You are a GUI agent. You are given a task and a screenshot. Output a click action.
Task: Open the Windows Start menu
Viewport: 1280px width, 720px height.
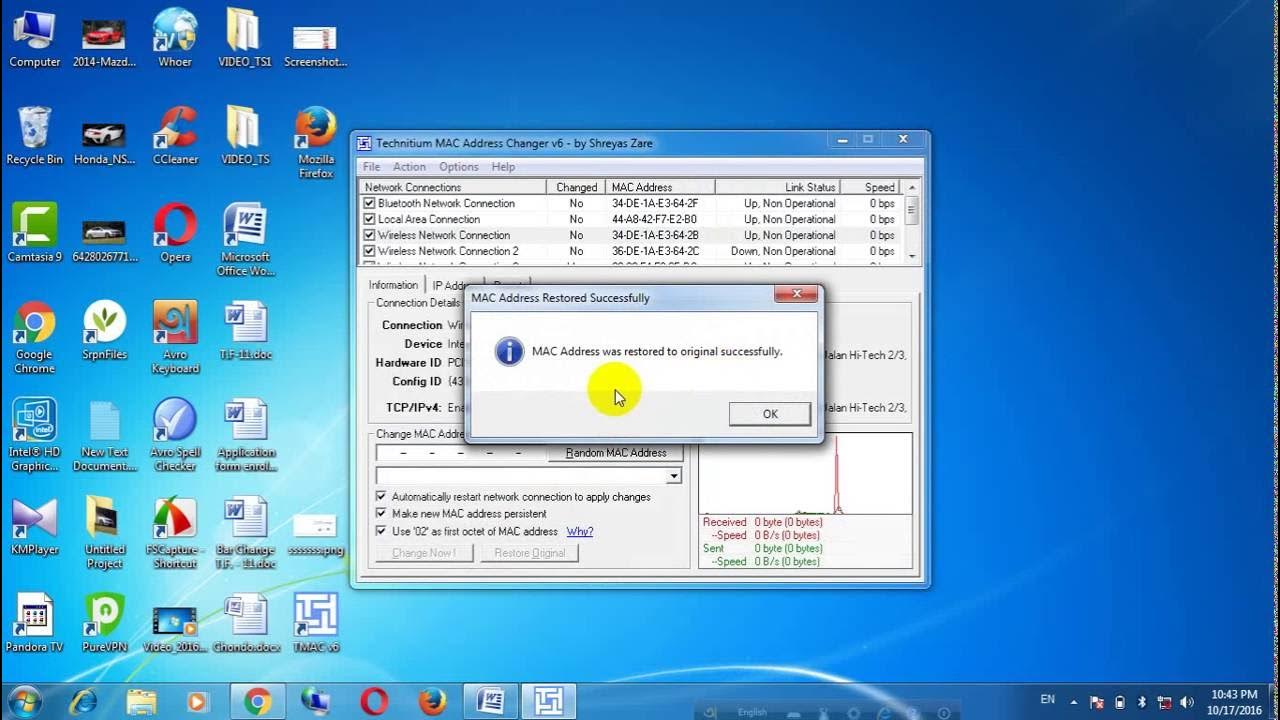coord(24,702)
